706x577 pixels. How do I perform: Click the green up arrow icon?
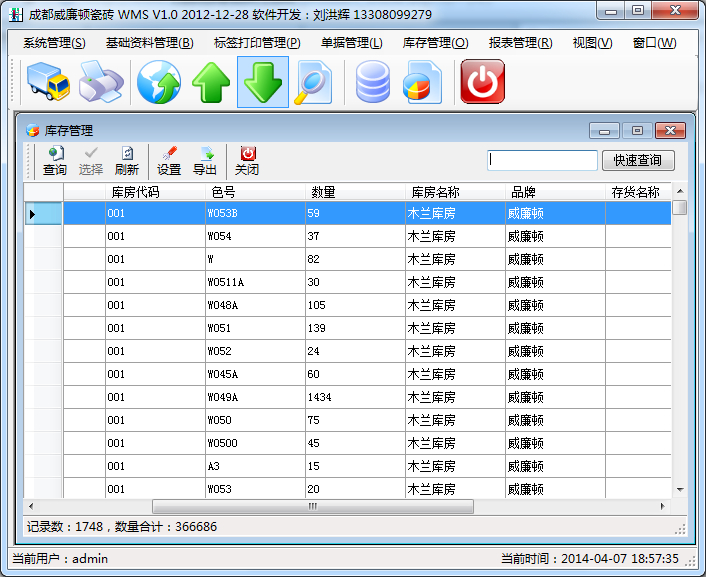point(211,82)
